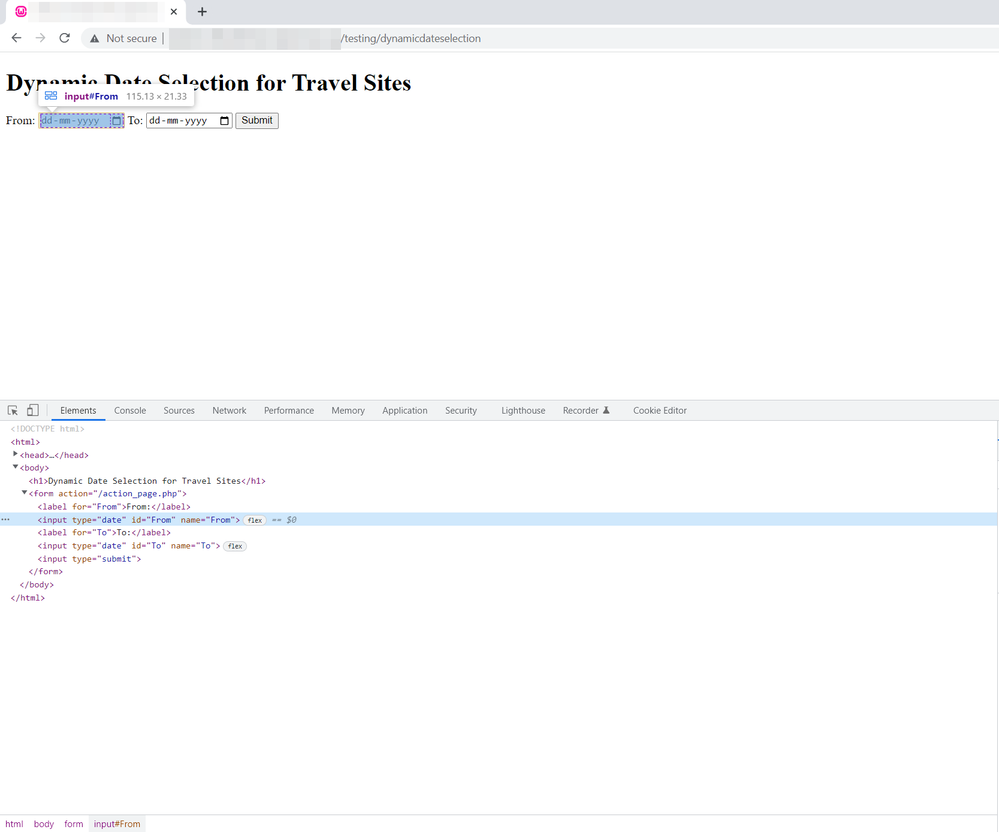Image resolution: width=999 pixels, height=832 pixels.
Task: Collapse the body element in DOM tree
Action: click(15, 467)
